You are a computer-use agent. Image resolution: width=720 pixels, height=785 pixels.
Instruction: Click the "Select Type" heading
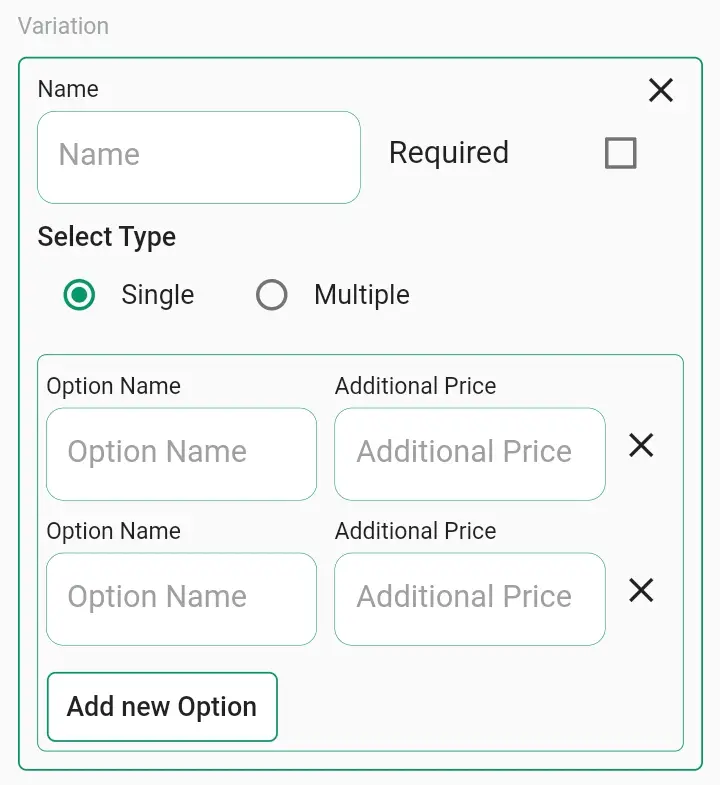107,237
